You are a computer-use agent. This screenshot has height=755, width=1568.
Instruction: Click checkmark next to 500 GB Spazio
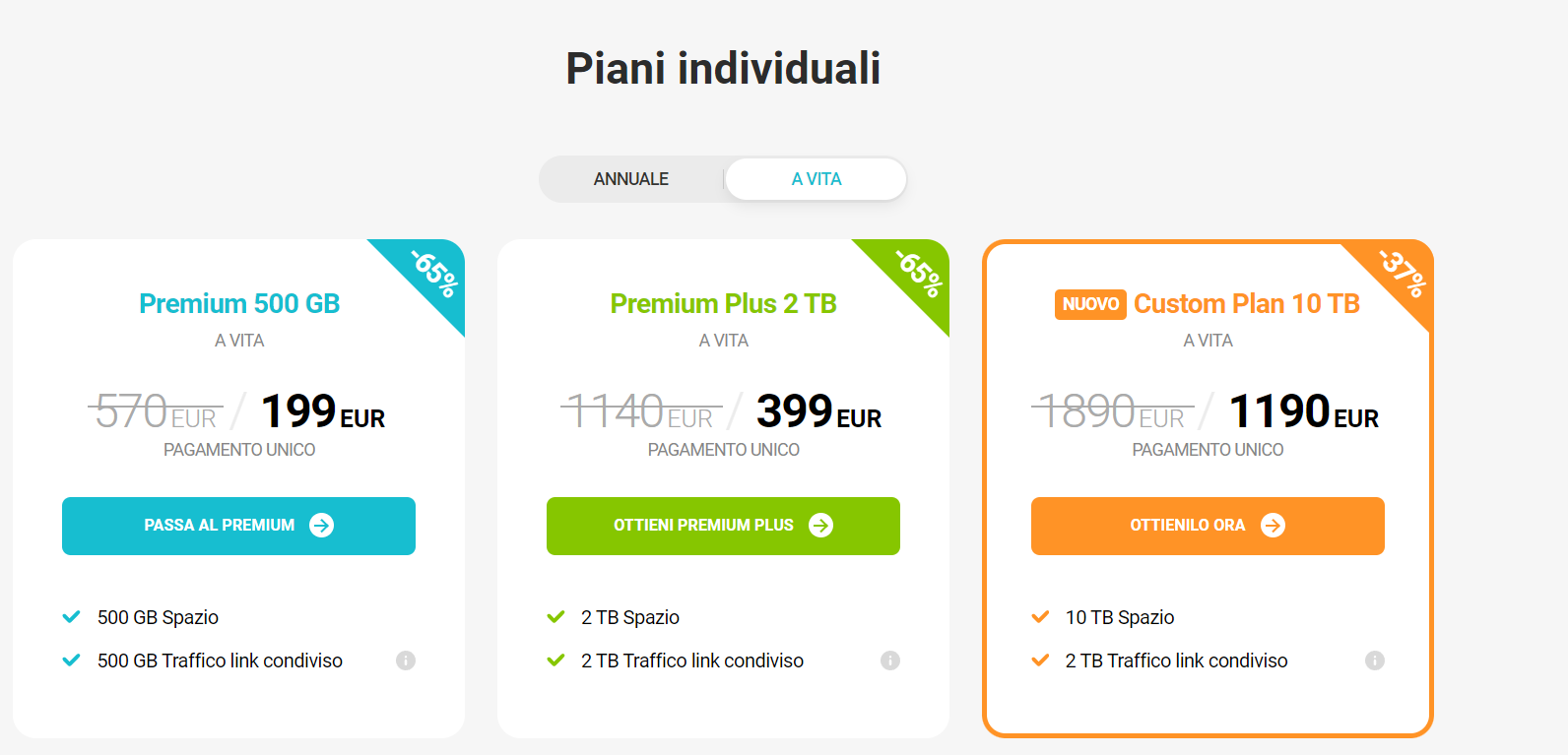71,617
